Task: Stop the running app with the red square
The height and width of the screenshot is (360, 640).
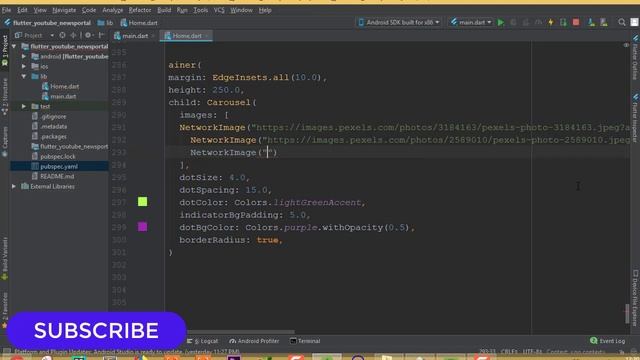Action: tap(576, 22)
